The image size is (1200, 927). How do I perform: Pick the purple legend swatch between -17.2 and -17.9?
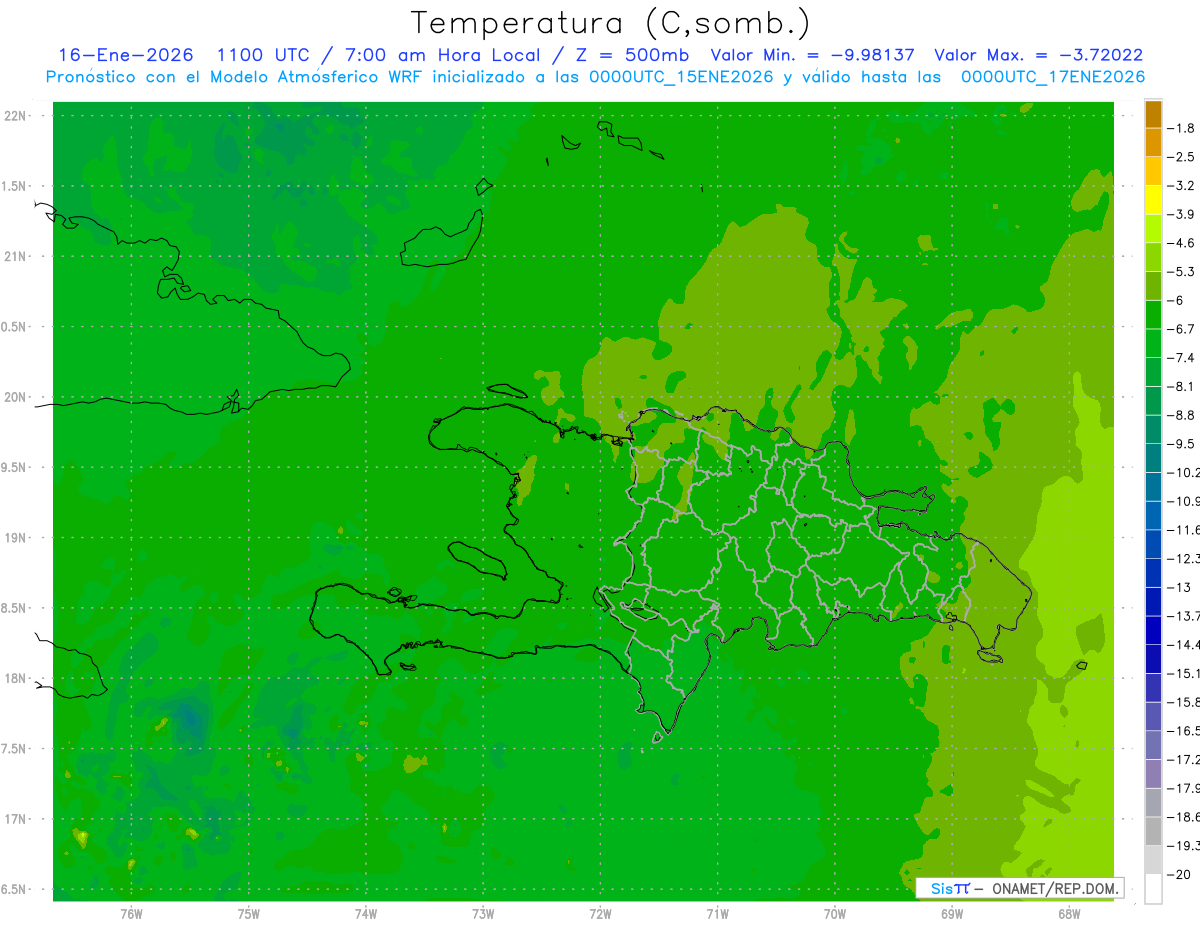click(1153, 774)
